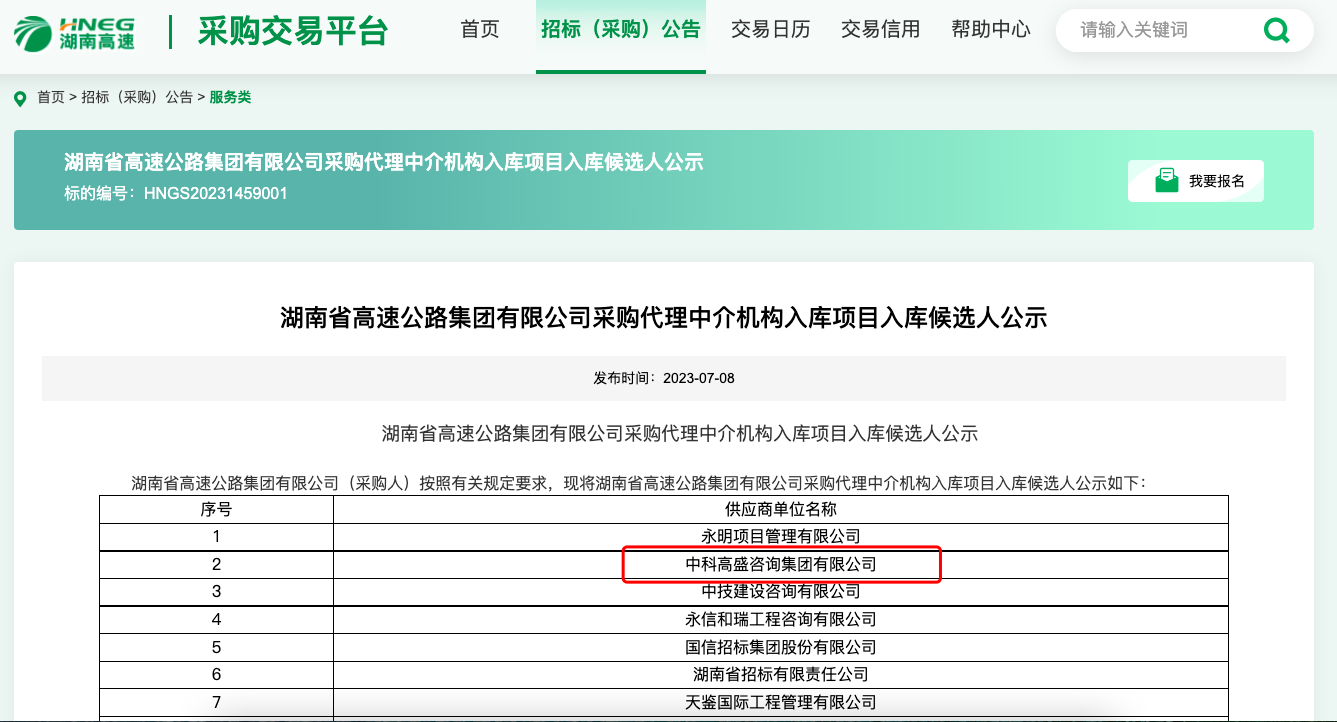Screen dimensions: 1337x722
Task: Click the 序号 column header
Action: pos(216,509)
